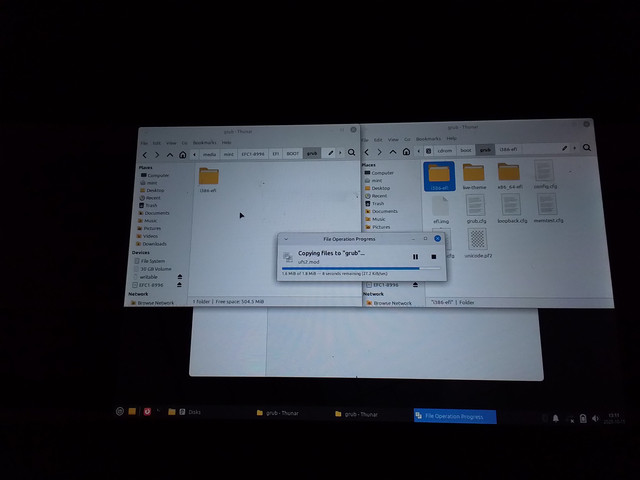Go to parent folder in left Thunar window
The width and height of the screenshot is (640, 480).
170,155
